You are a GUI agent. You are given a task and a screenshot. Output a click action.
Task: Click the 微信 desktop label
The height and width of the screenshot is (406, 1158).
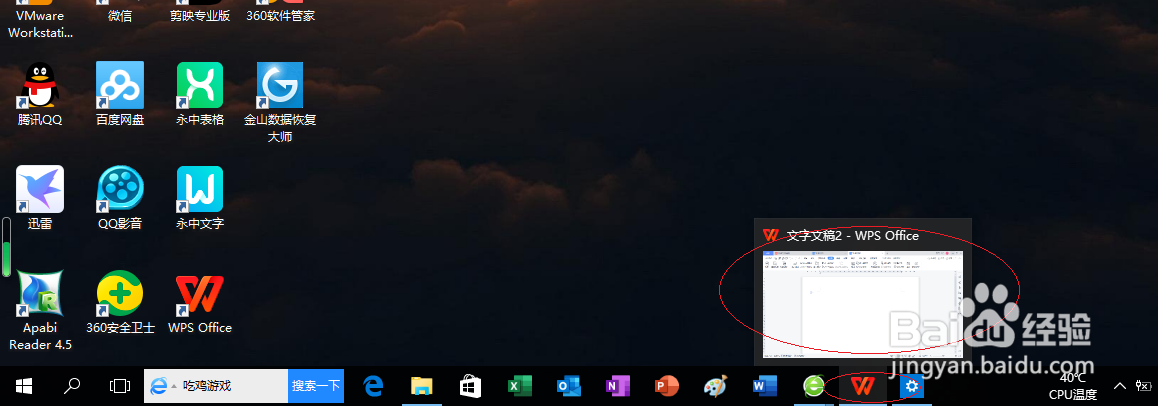click(x=120, y=16)
